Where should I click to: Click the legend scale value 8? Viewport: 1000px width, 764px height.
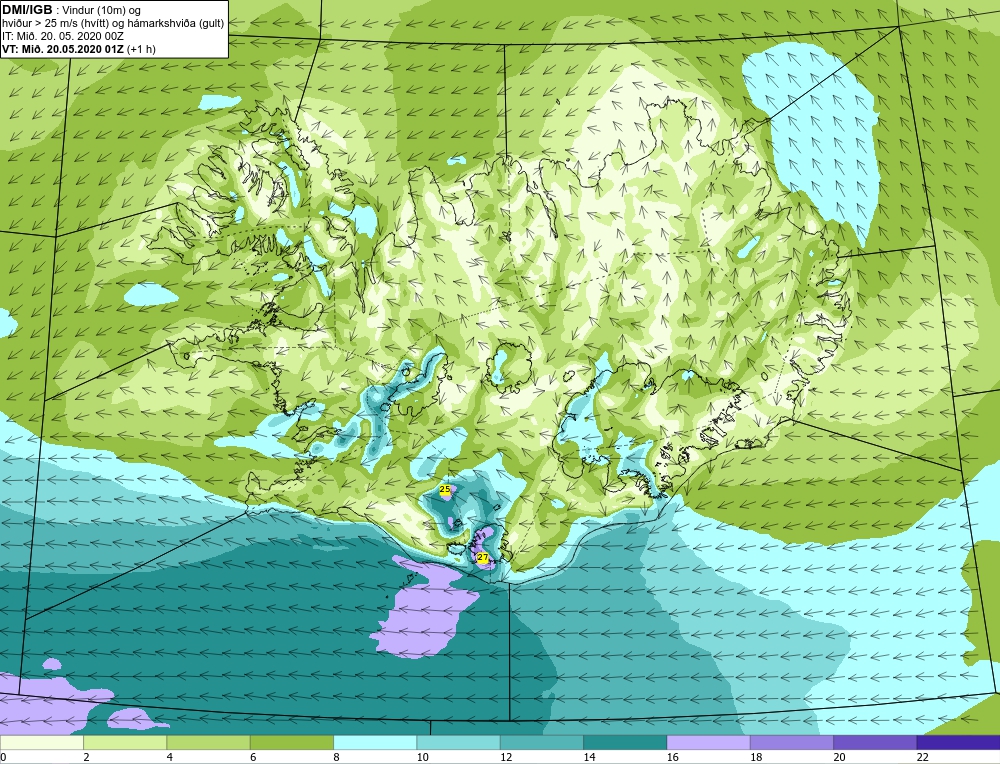[x=337, y=757]
